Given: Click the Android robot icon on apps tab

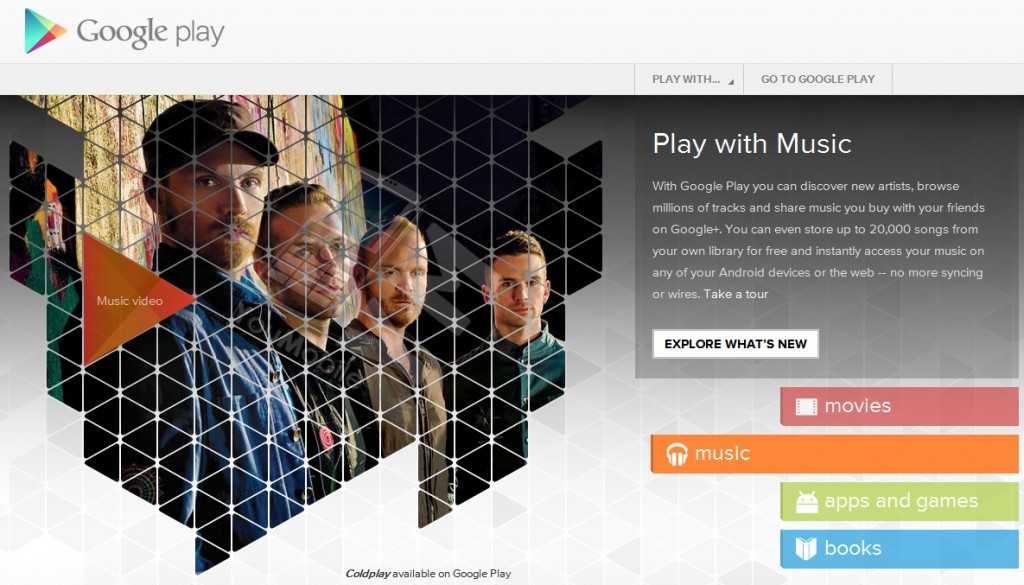Looking at the screenshot, I should [x=807, y=501].
